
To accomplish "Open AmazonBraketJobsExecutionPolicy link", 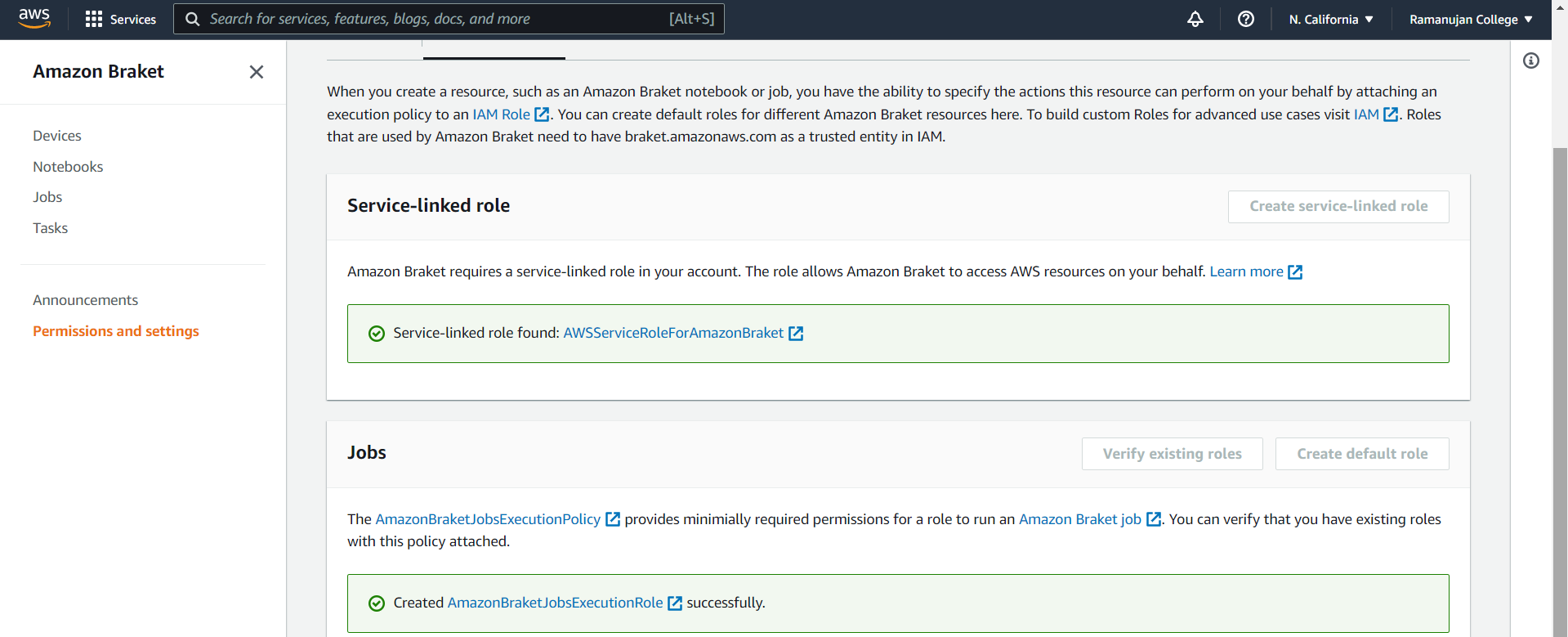I will pyautogui.click(x=488, y=519).
